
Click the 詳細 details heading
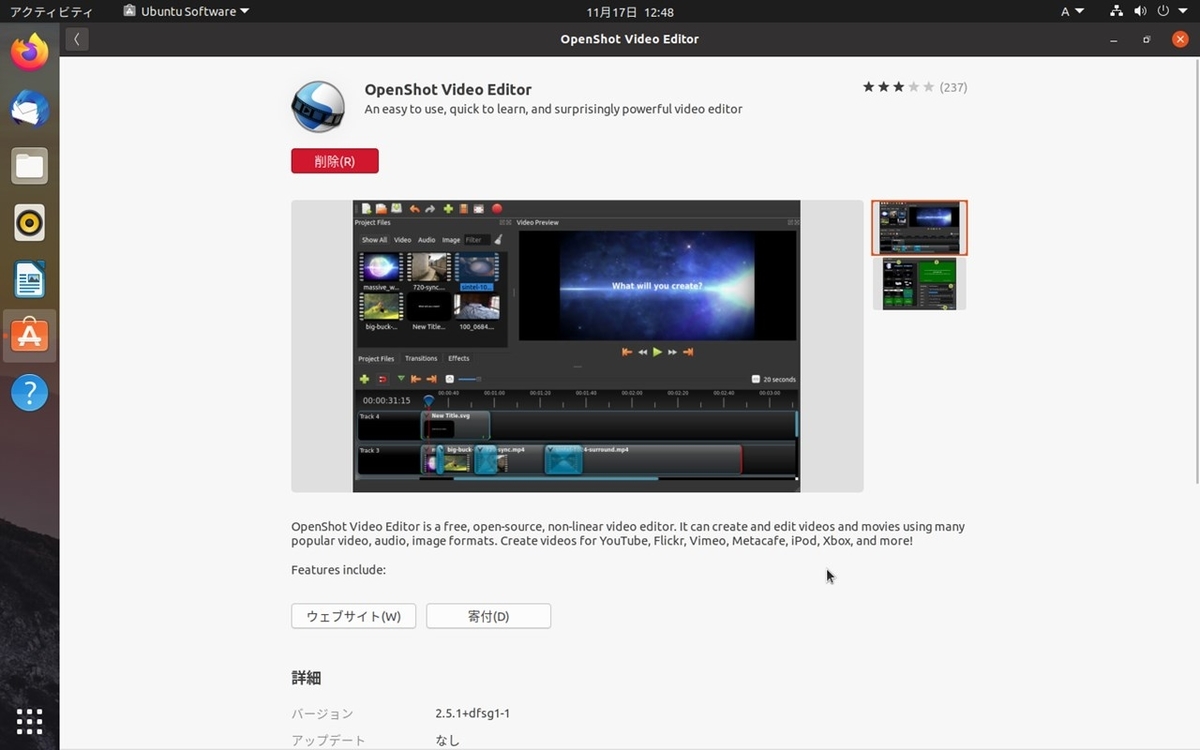306,678
